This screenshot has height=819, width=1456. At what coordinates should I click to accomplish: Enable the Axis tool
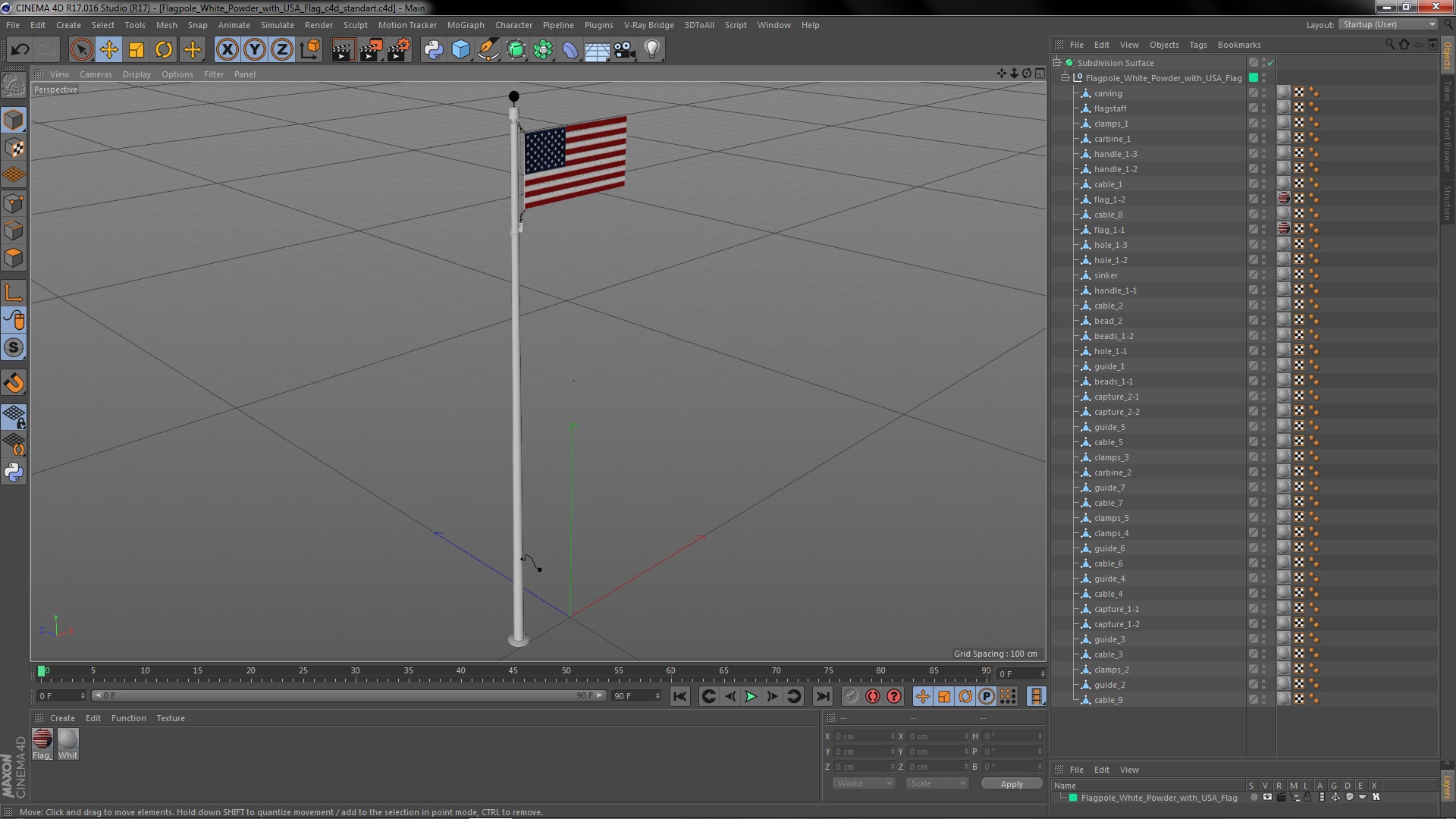[x=14, y=293]
